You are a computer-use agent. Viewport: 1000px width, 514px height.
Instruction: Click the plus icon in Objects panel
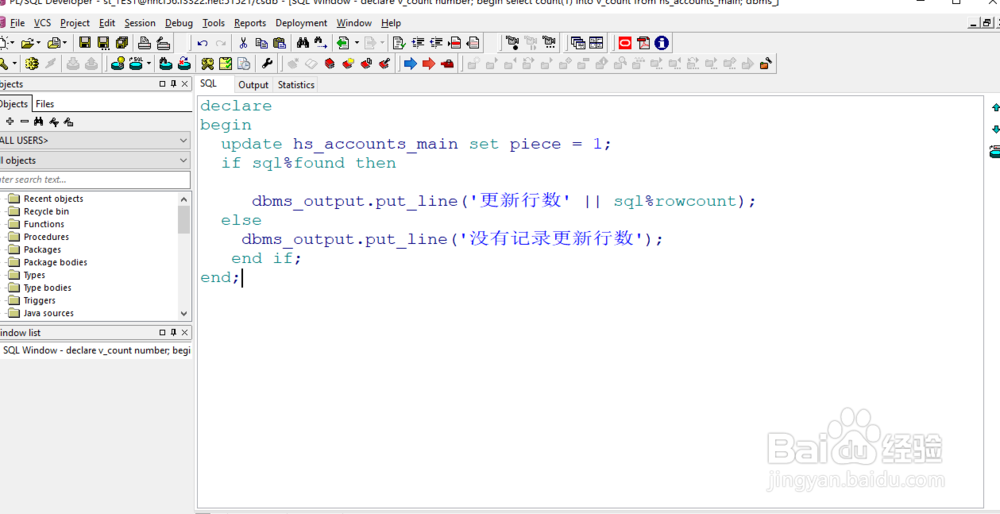(x=10, y=121)
